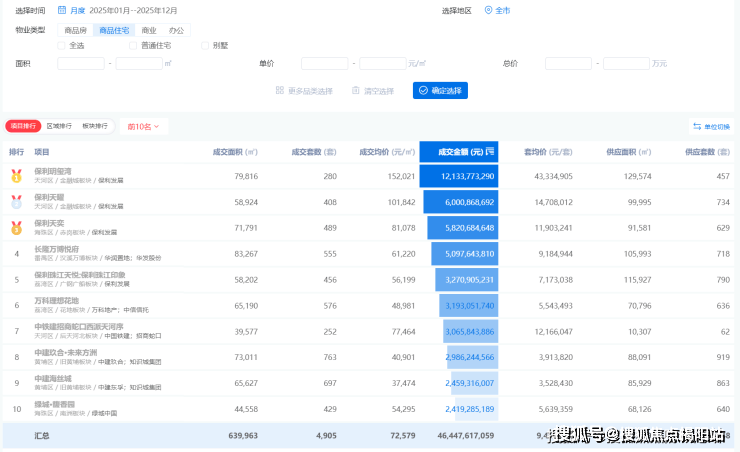
Task: Click the maximum 面积 input field
Action: pos(139,63)
